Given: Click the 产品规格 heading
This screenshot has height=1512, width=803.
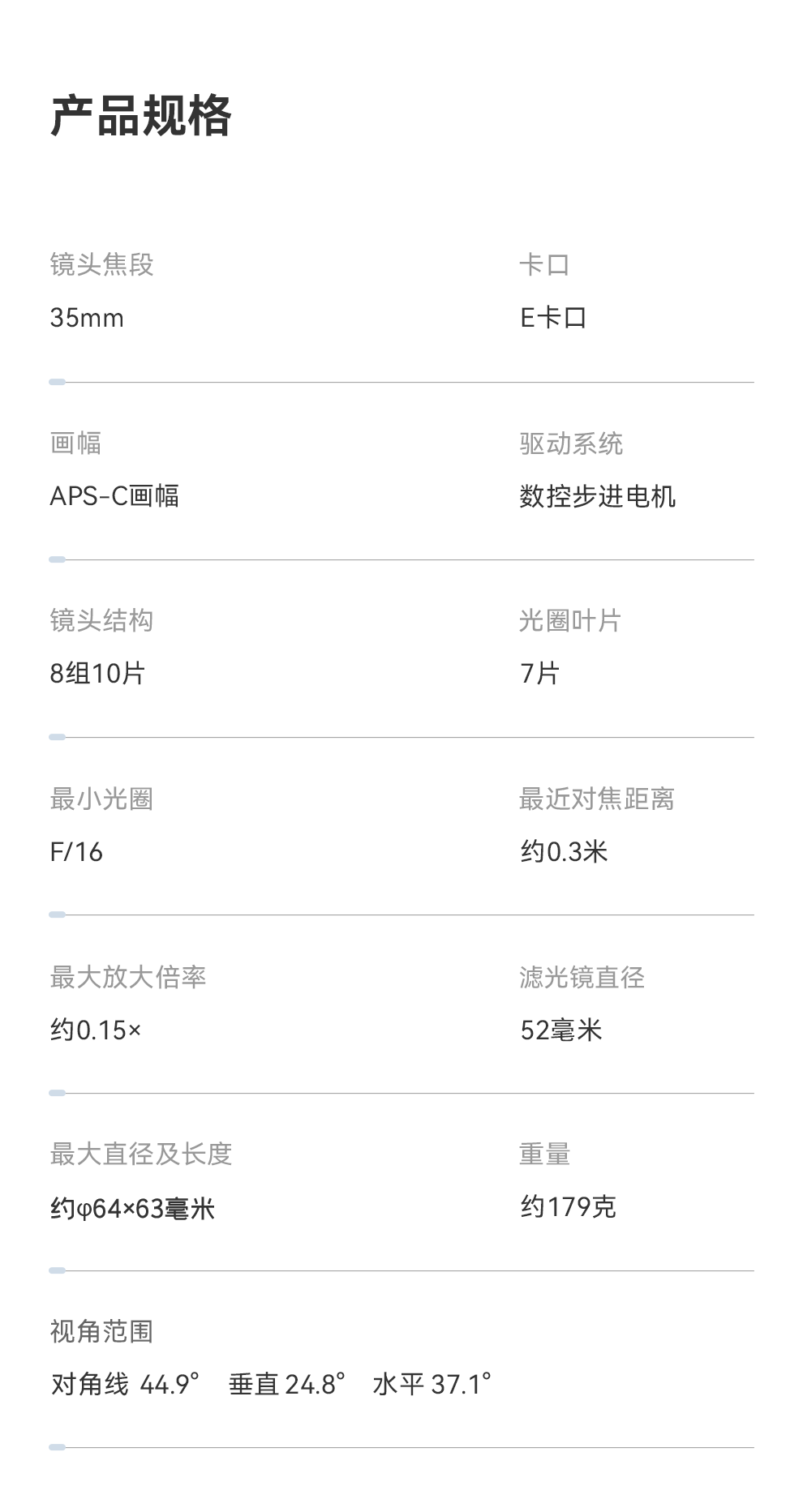Looking at the screenshot, I should click(x=141, y=116).
